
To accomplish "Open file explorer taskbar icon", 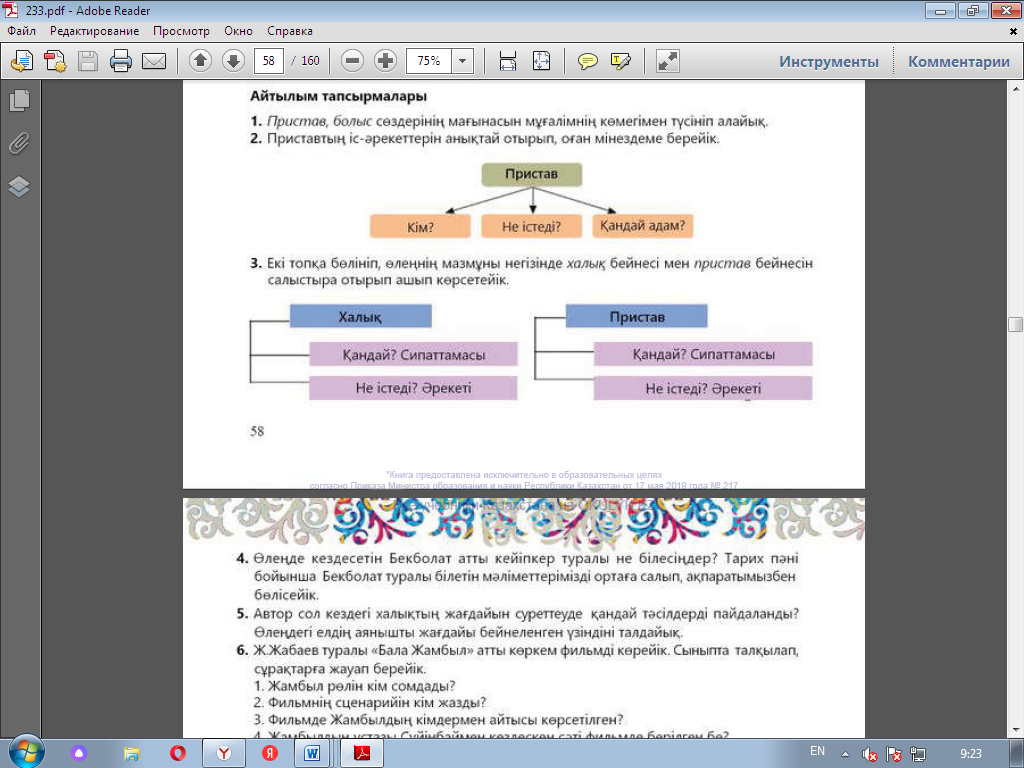I will click(x=131, y=753).
